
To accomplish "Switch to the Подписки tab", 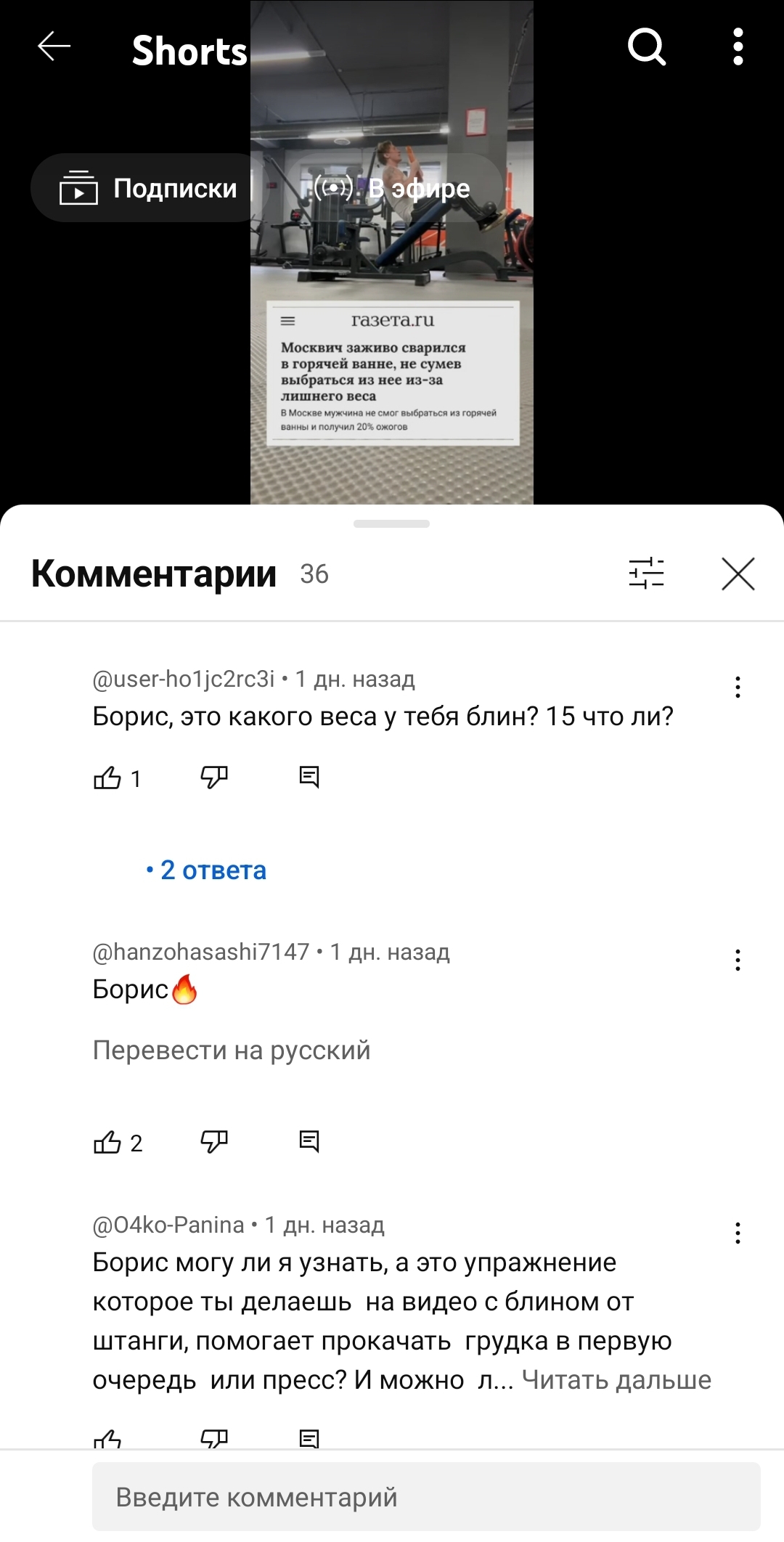I will coord(150,188).
